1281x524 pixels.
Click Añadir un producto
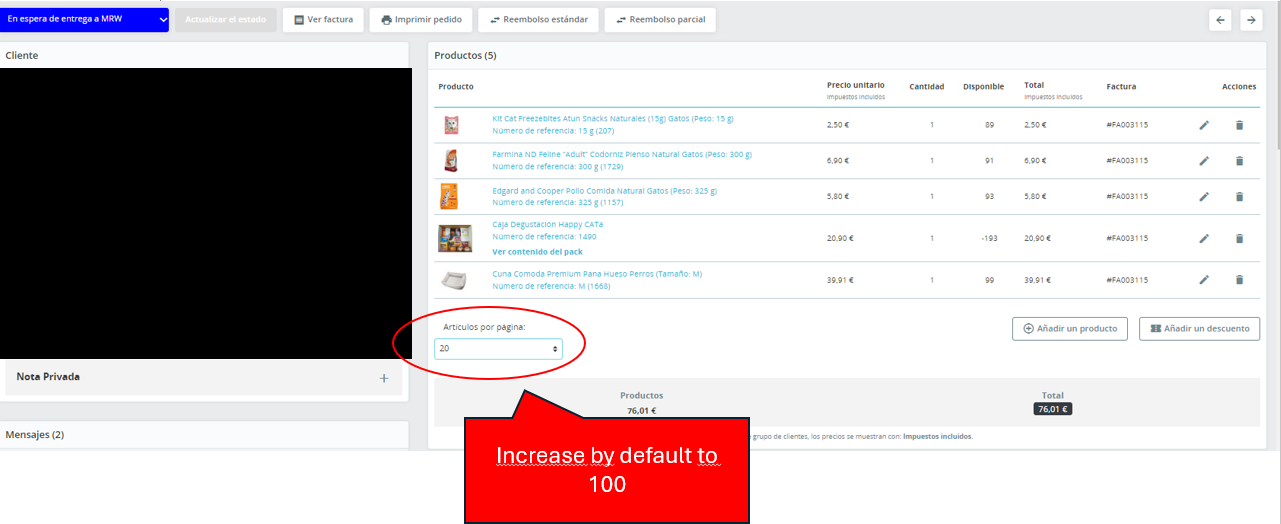coord(1070,328)
